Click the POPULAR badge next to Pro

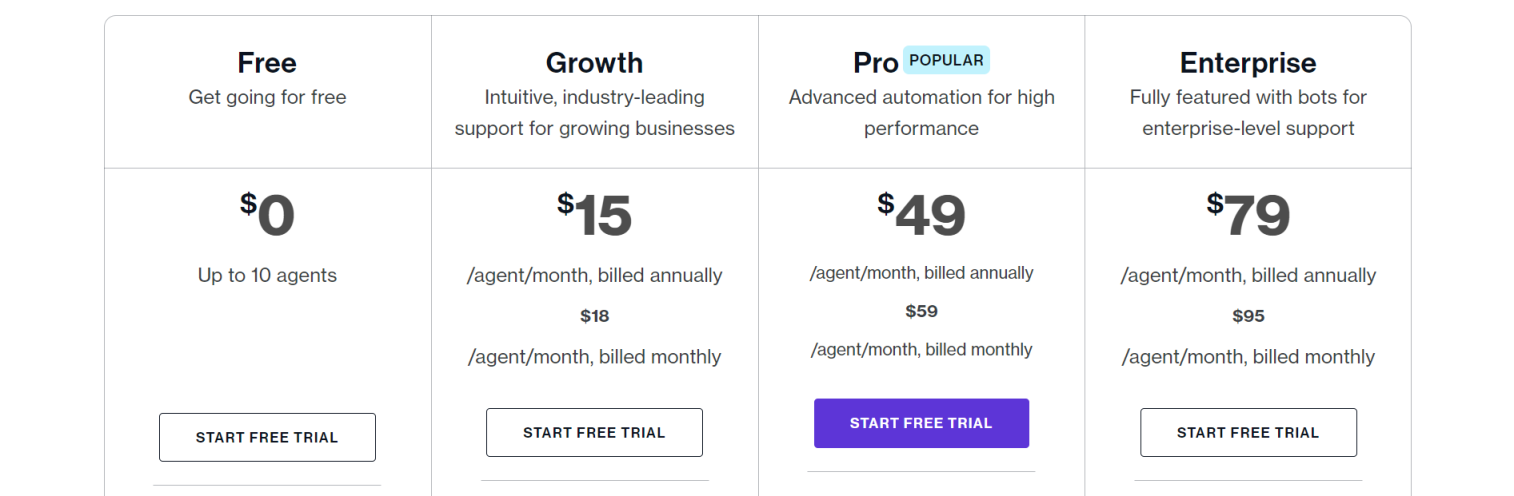(946, 60)
